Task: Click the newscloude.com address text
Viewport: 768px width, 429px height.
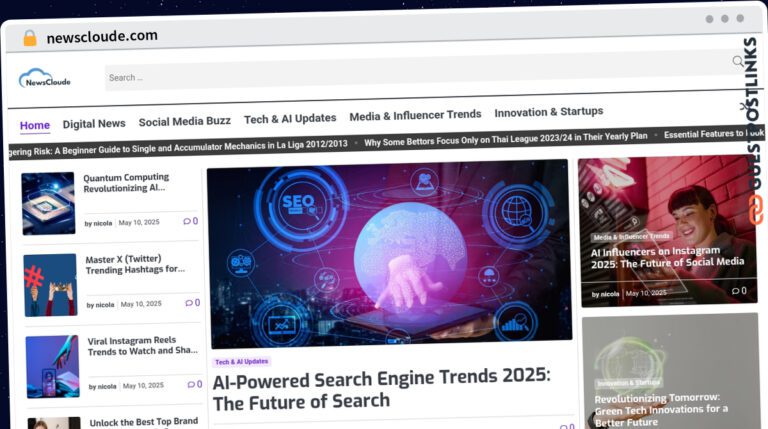Action: 102,36
